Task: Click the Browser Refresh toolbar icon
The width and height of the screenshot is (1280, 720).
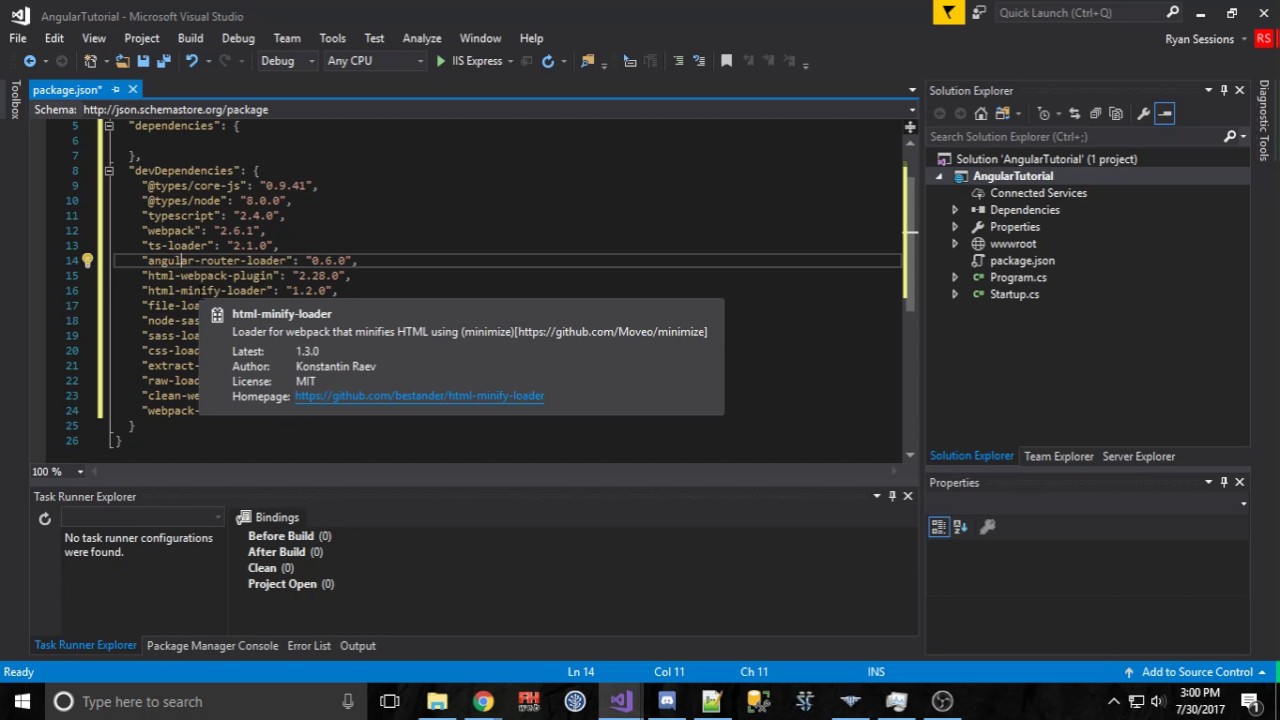Action: (x=548, y=61)
